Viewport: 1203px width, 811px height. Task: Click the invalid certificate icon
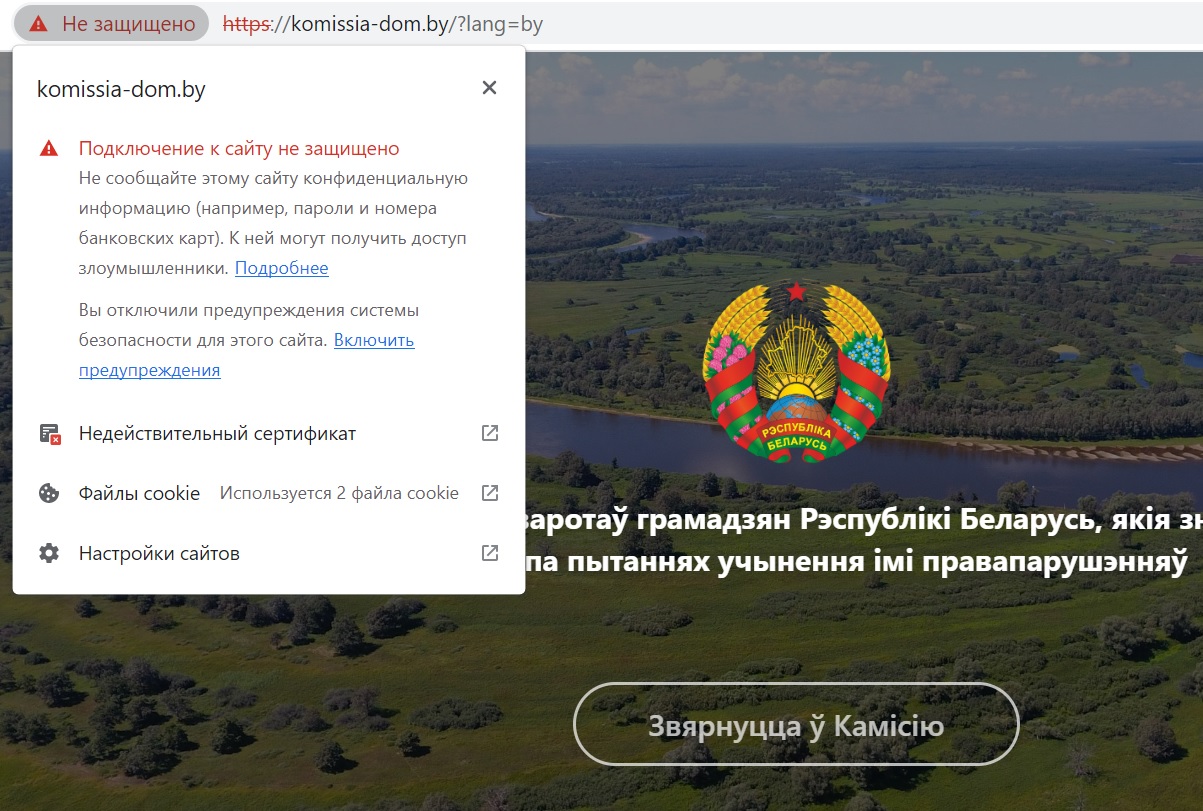(x=49, y=434)
